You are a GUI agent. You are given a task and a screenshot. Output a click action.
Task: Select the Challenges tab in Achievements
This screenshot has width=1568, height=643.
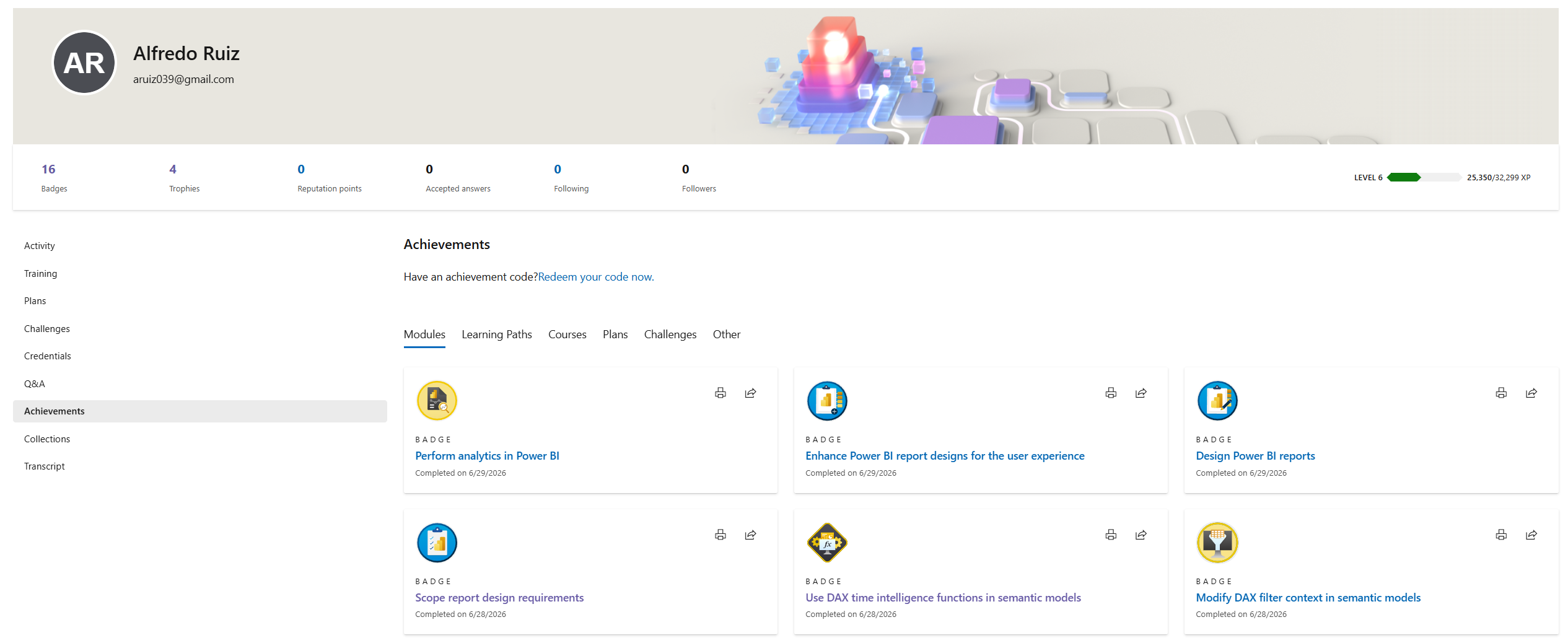click(x=670, y=335)
